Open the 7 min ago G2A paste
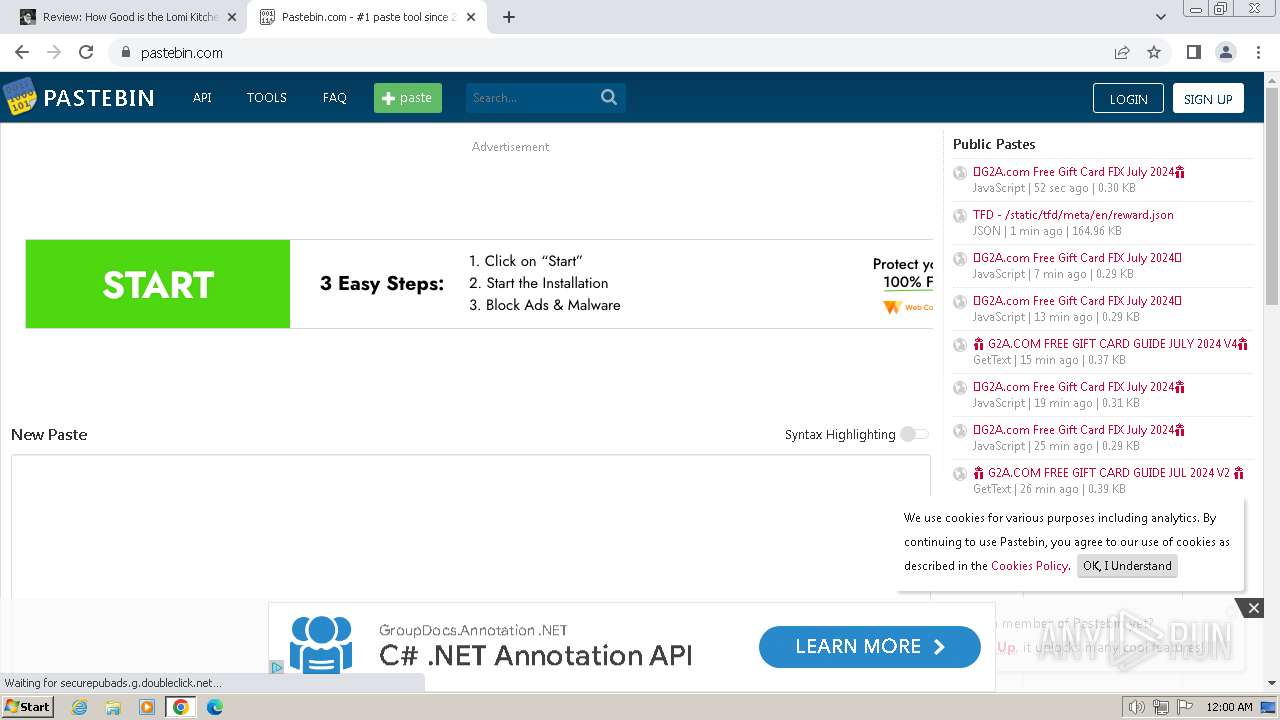Viewport: 1280px width, 720px height. click(x=1077, y=257)
